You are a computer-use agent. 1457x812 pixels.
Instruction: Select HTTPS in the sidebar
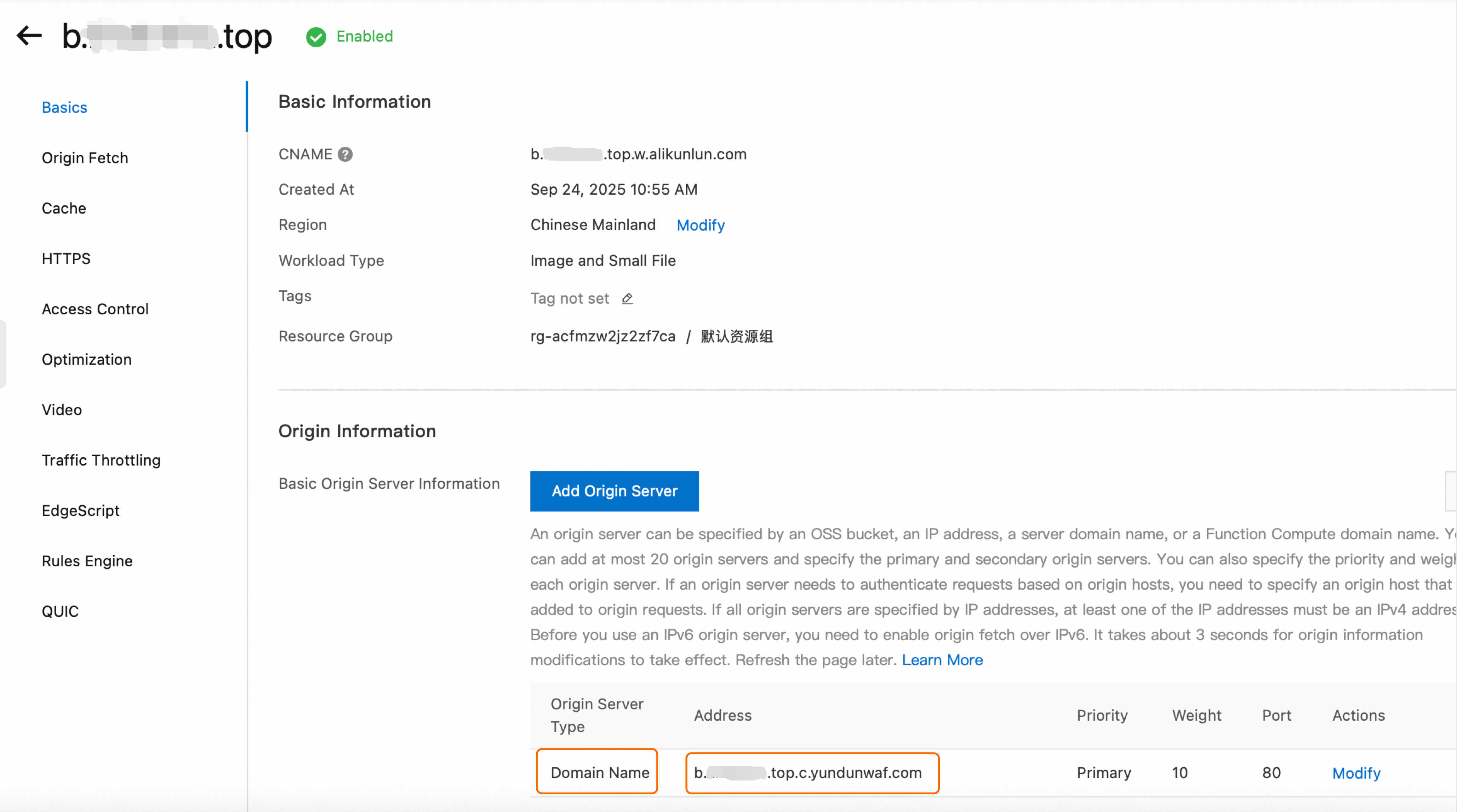pos(66,258)
